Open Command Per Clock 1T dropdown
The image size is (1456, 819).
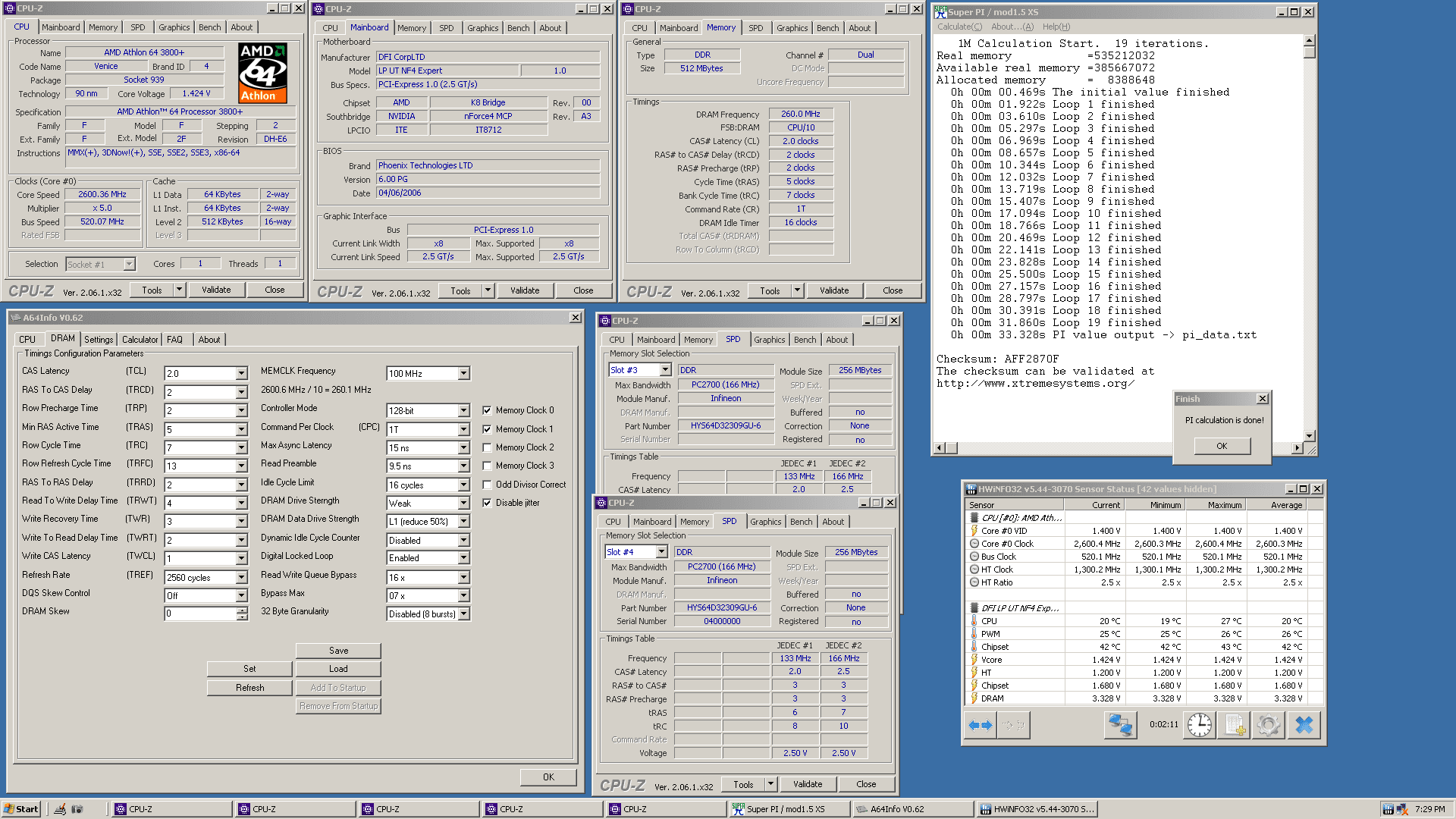click(463, 429)
